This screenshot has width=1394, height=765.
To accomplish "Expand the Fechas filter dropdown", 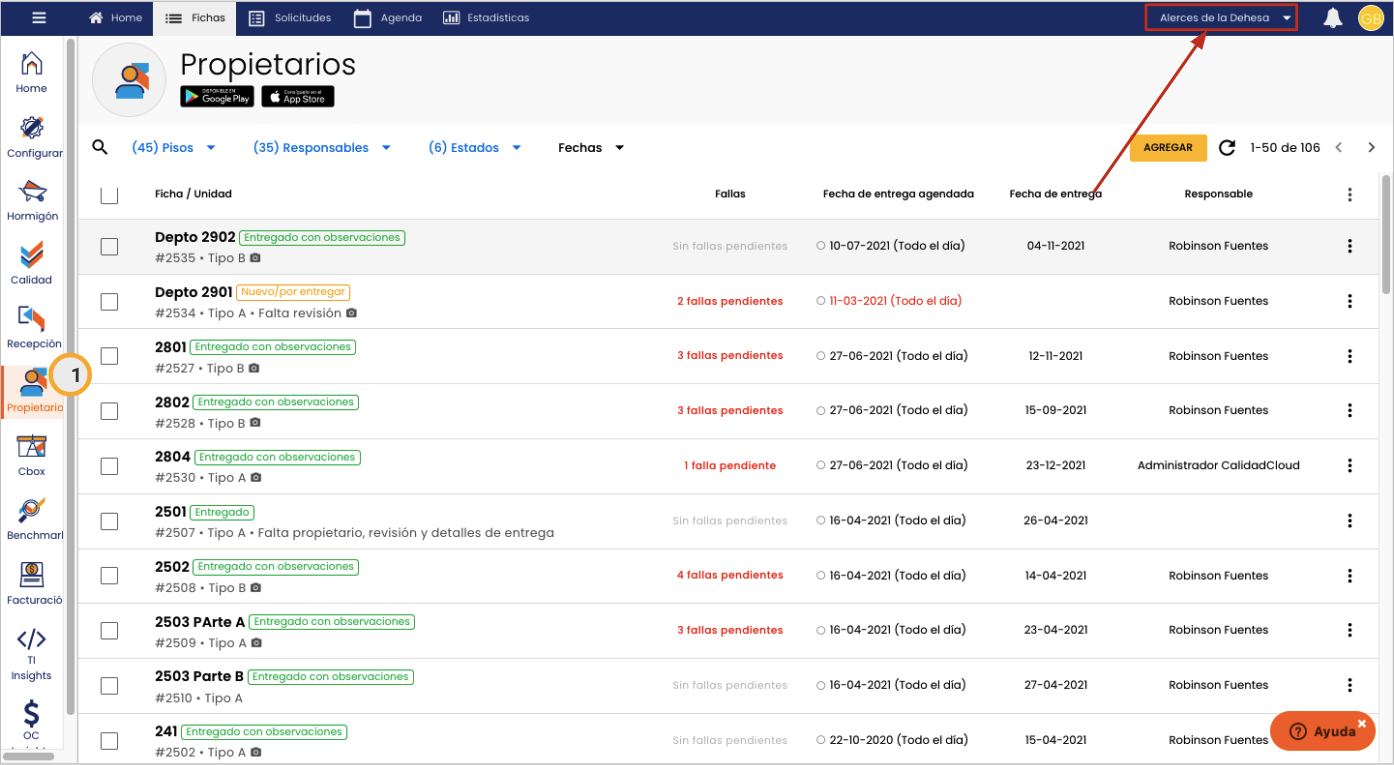I will pyautogui.click(x=591, y=148).
